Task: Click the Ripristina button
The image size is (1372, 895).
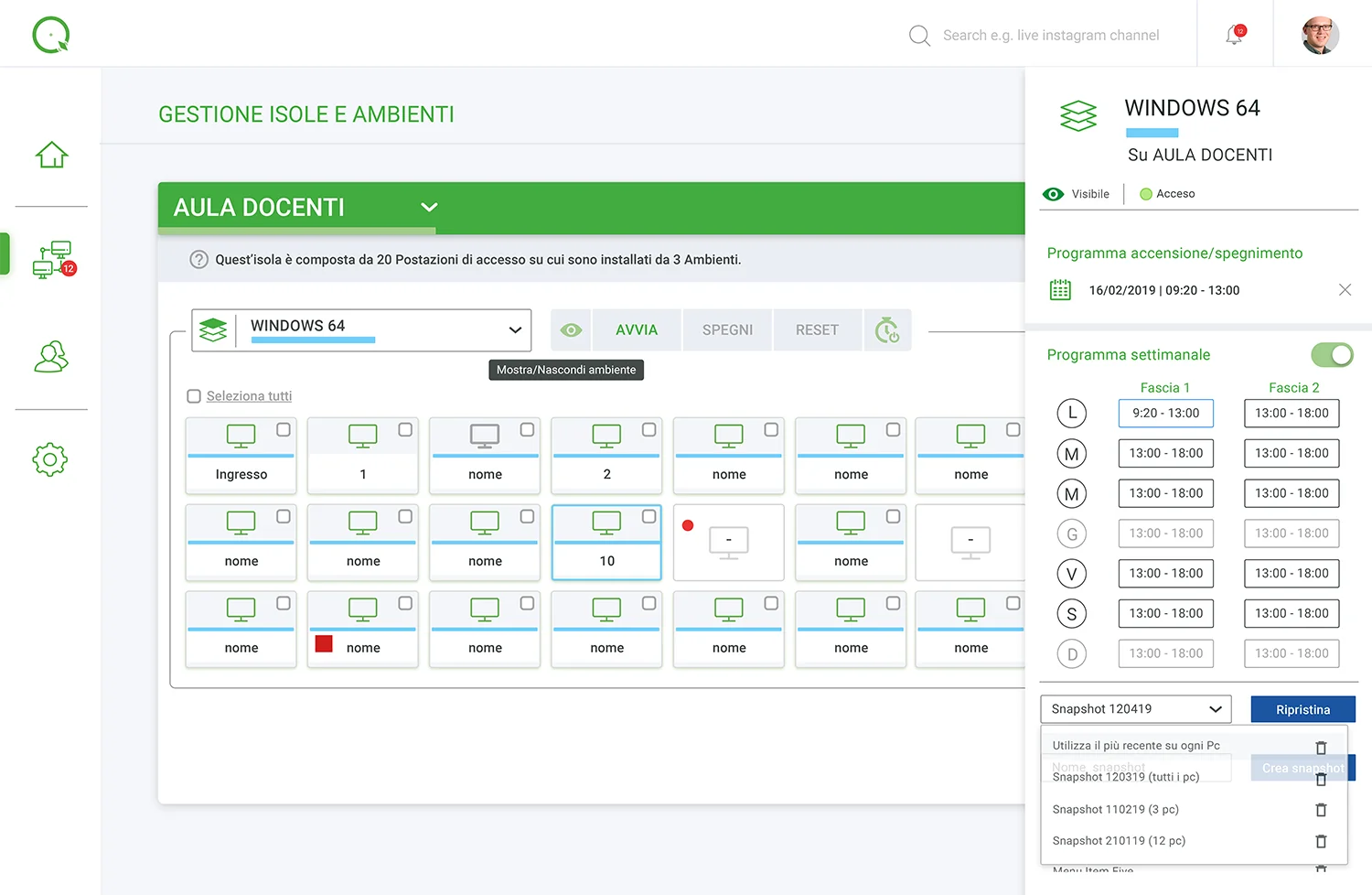Action: point(1302,709)
